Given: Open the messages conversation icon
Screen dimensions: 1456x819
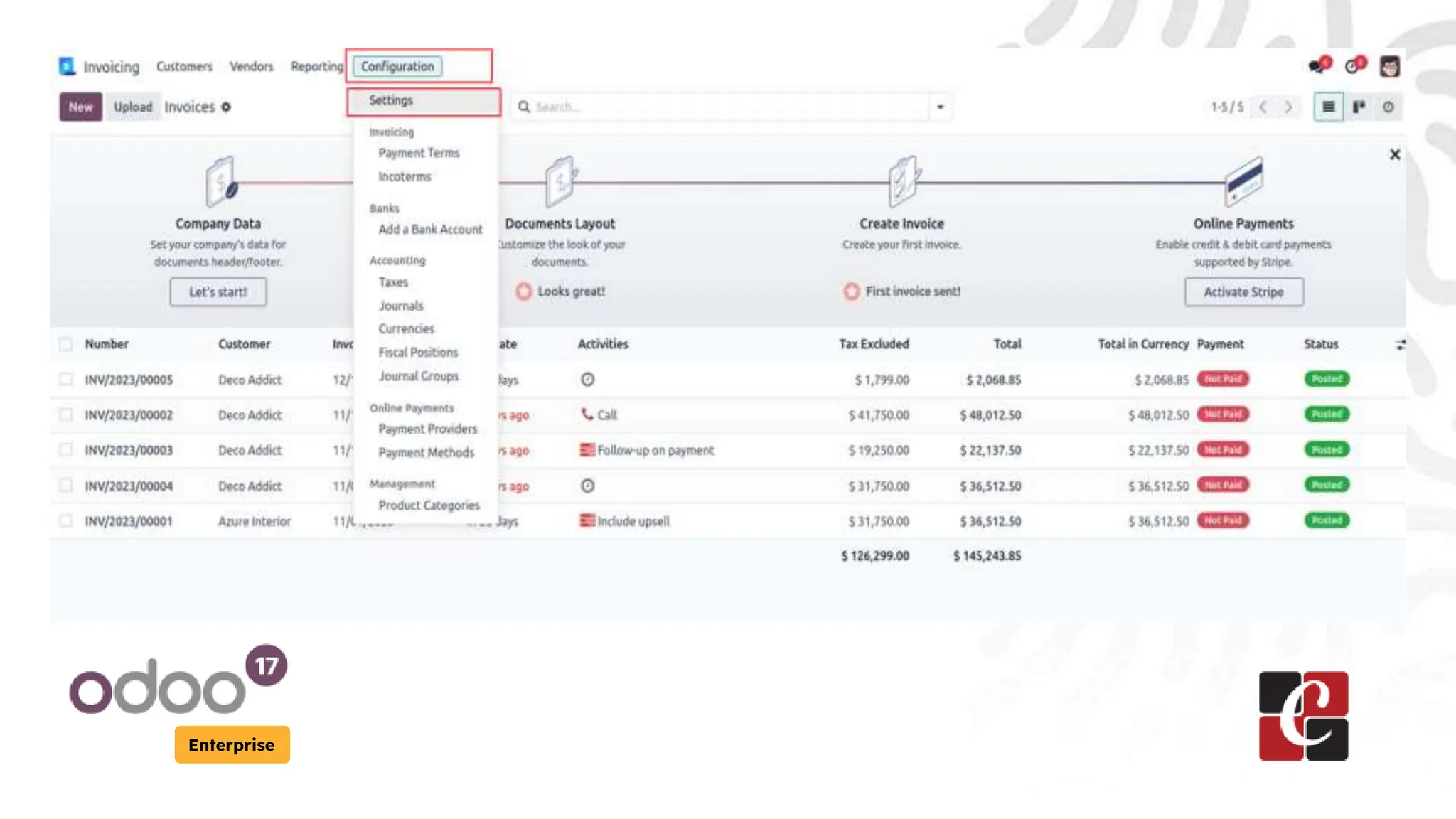Looking at the screenshot, I should click(1317, 66).
